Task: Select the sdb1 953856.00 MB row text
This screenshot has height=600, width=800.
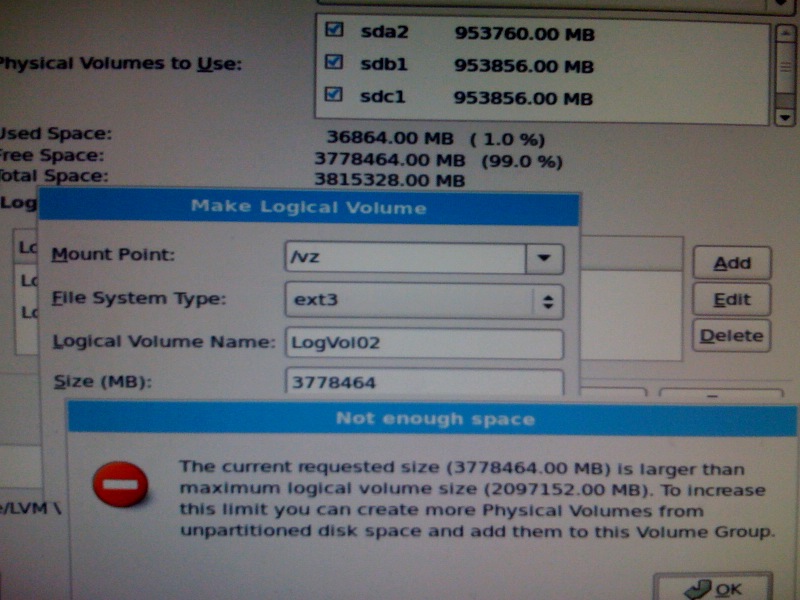Action: click(477, 67)
